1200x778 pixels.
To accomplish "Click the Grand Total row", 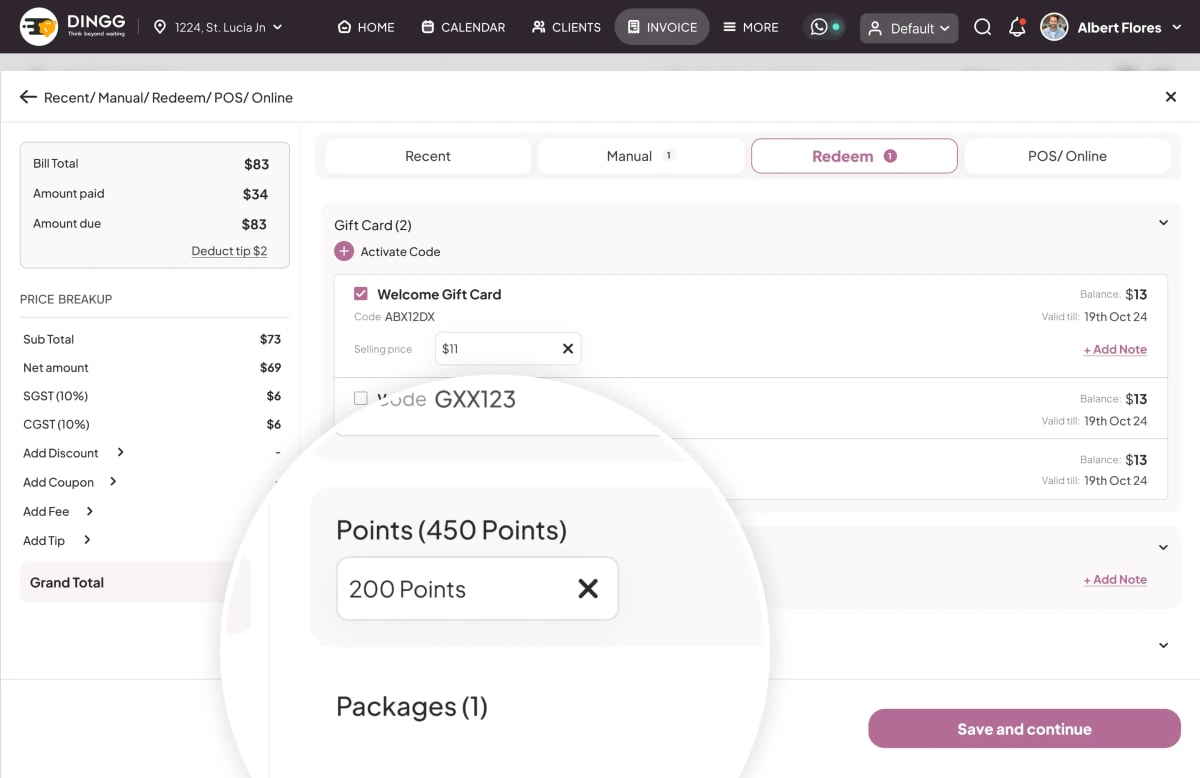I will 135,582.
